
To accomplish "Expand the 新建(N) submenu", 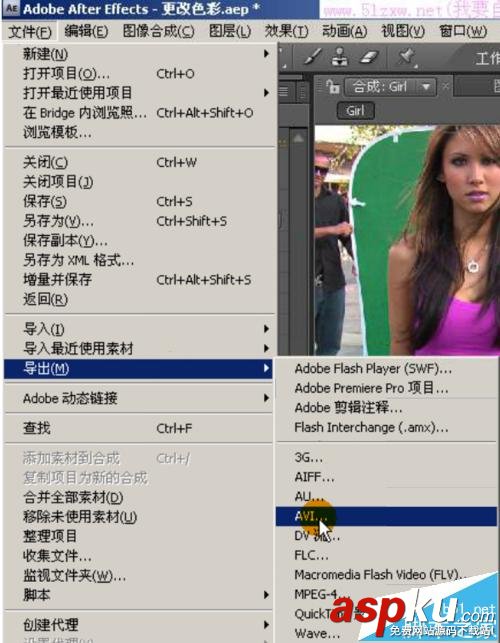I will [138, 54].
